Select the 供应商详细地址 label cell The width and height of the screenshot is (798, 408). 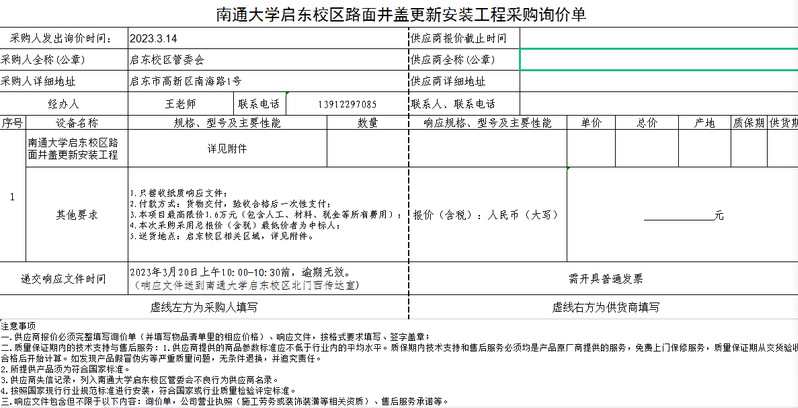pos(464,81)
